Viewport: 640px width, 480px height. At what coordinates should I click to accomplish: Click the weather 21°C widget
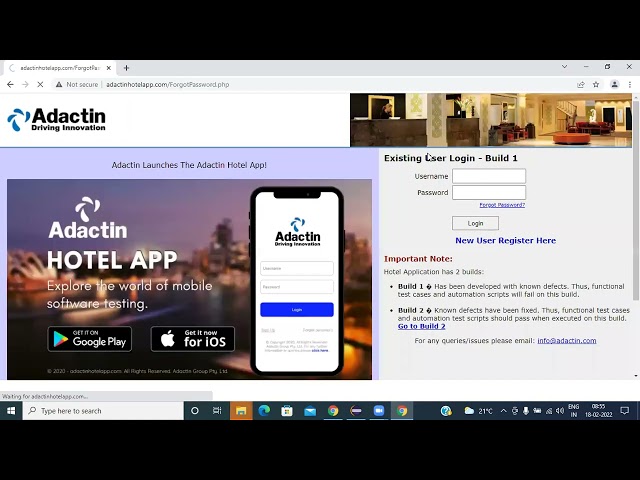[478, 411]
